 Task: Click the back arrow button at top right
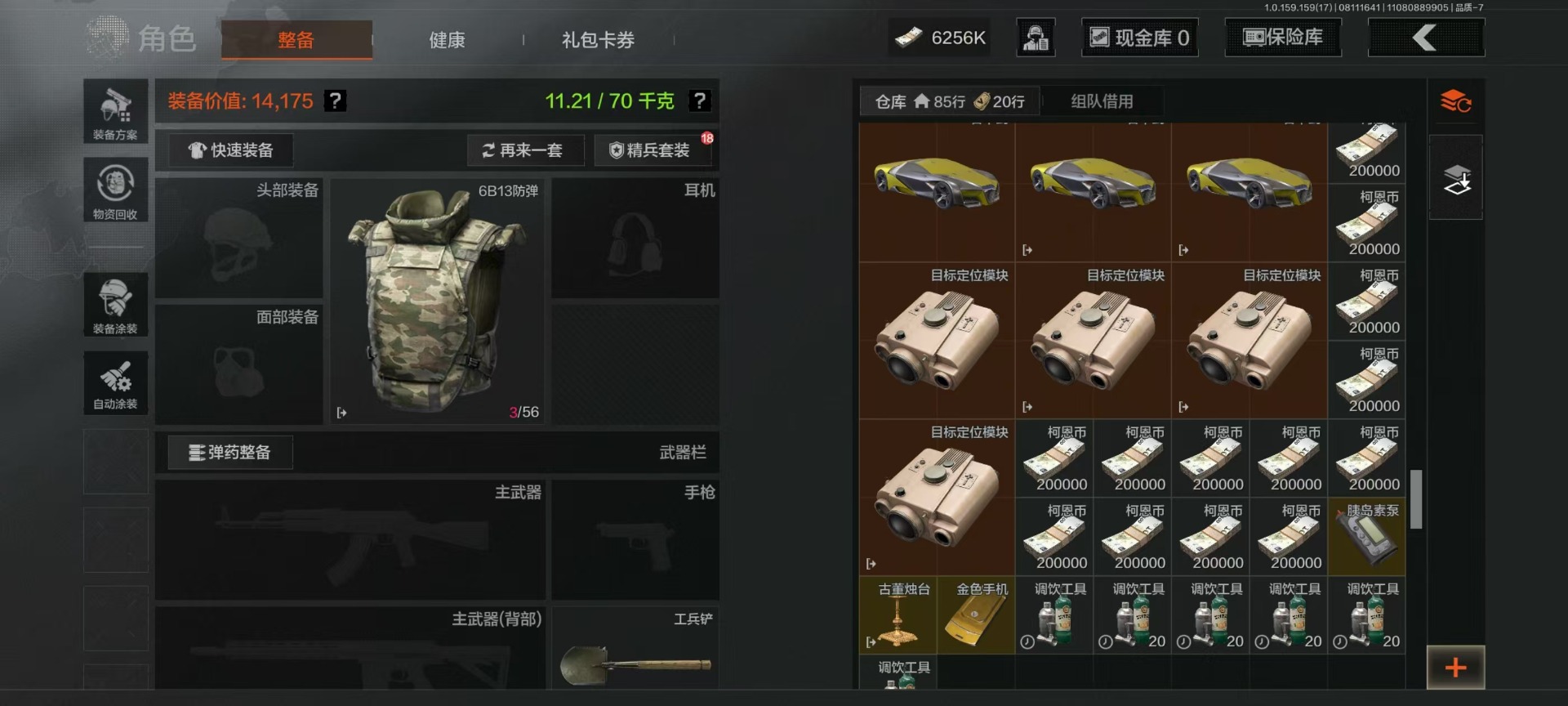coord(1426,38)
